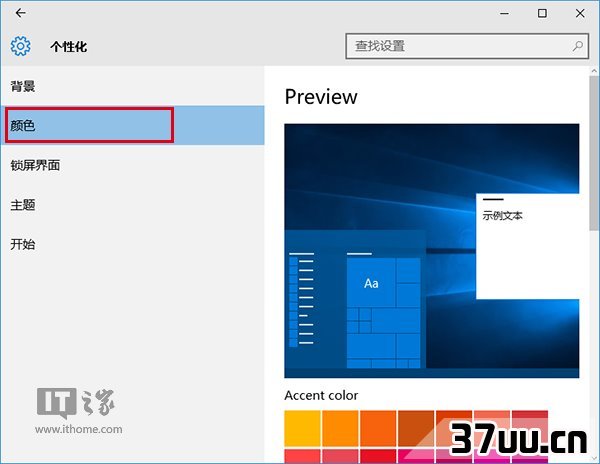Viewport: 600px width, 464px height.
Task: Switch to the 主题 section
Action: pos(132,205)
